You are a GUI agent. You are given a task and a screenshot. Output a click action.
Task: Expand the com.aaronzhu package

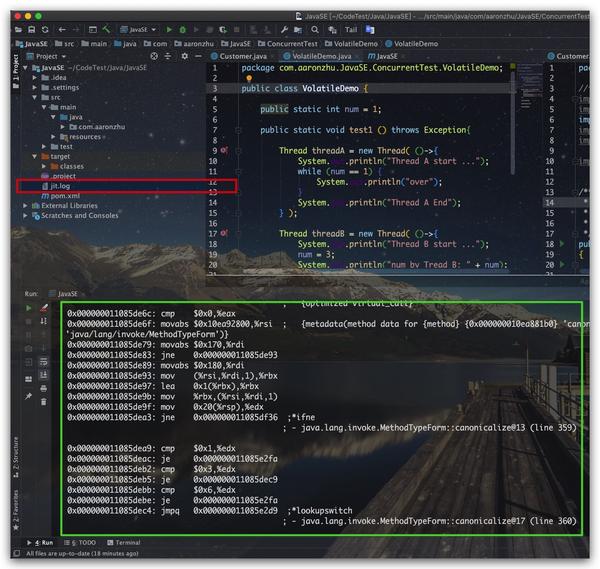click(x=62, y=127)
